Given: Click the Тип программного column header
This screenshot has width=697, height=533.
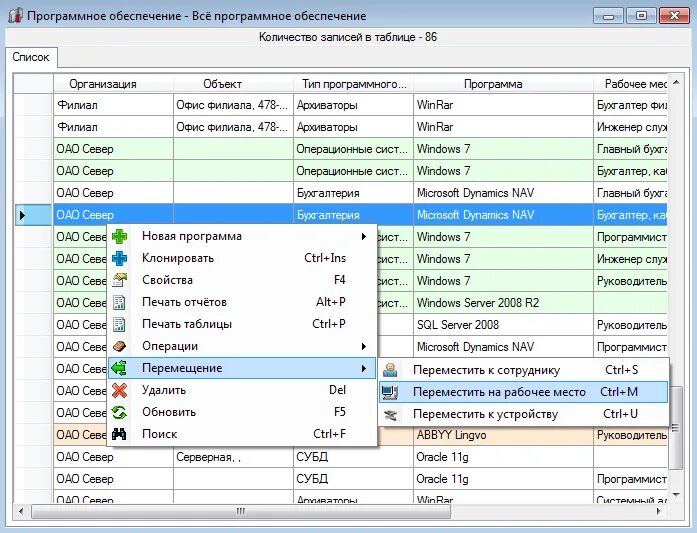Looking at the screenshot, I should coord(353,84).
